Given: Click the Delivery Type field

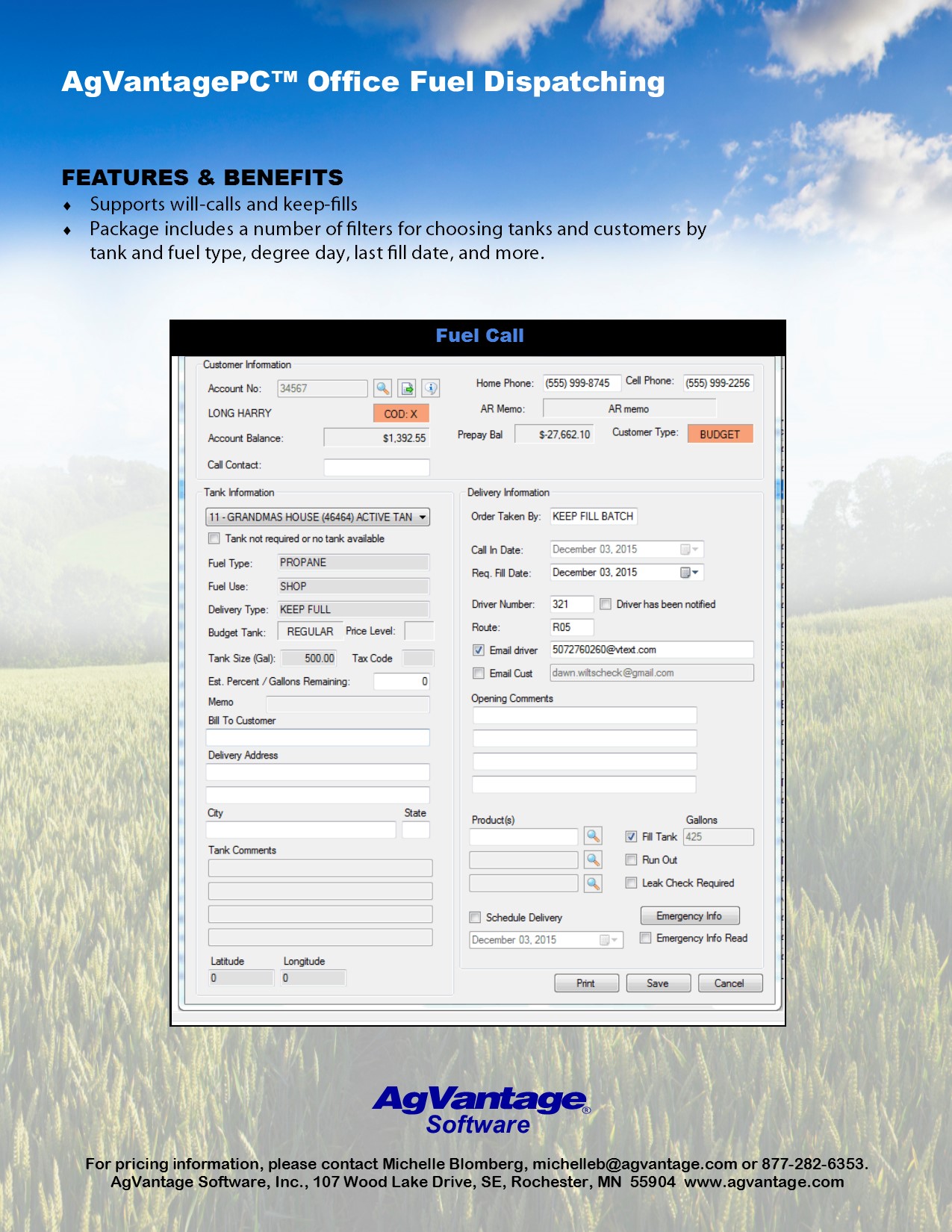Looking at the screenshot, I should [x=354, y=609].
